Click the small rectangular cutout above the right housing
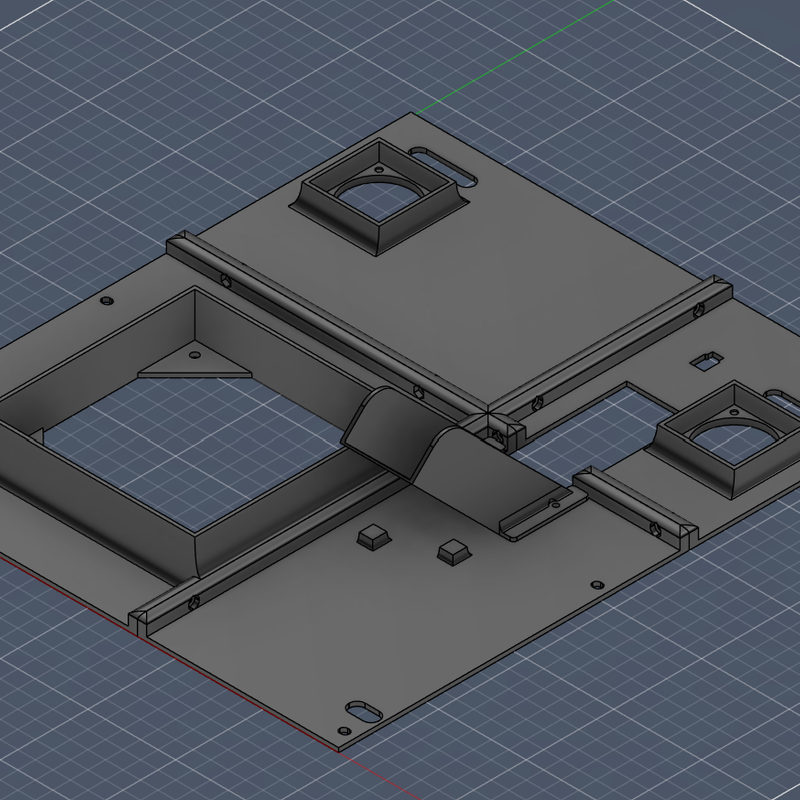This screenshot has width=800, height=800. tap(706, 361)
